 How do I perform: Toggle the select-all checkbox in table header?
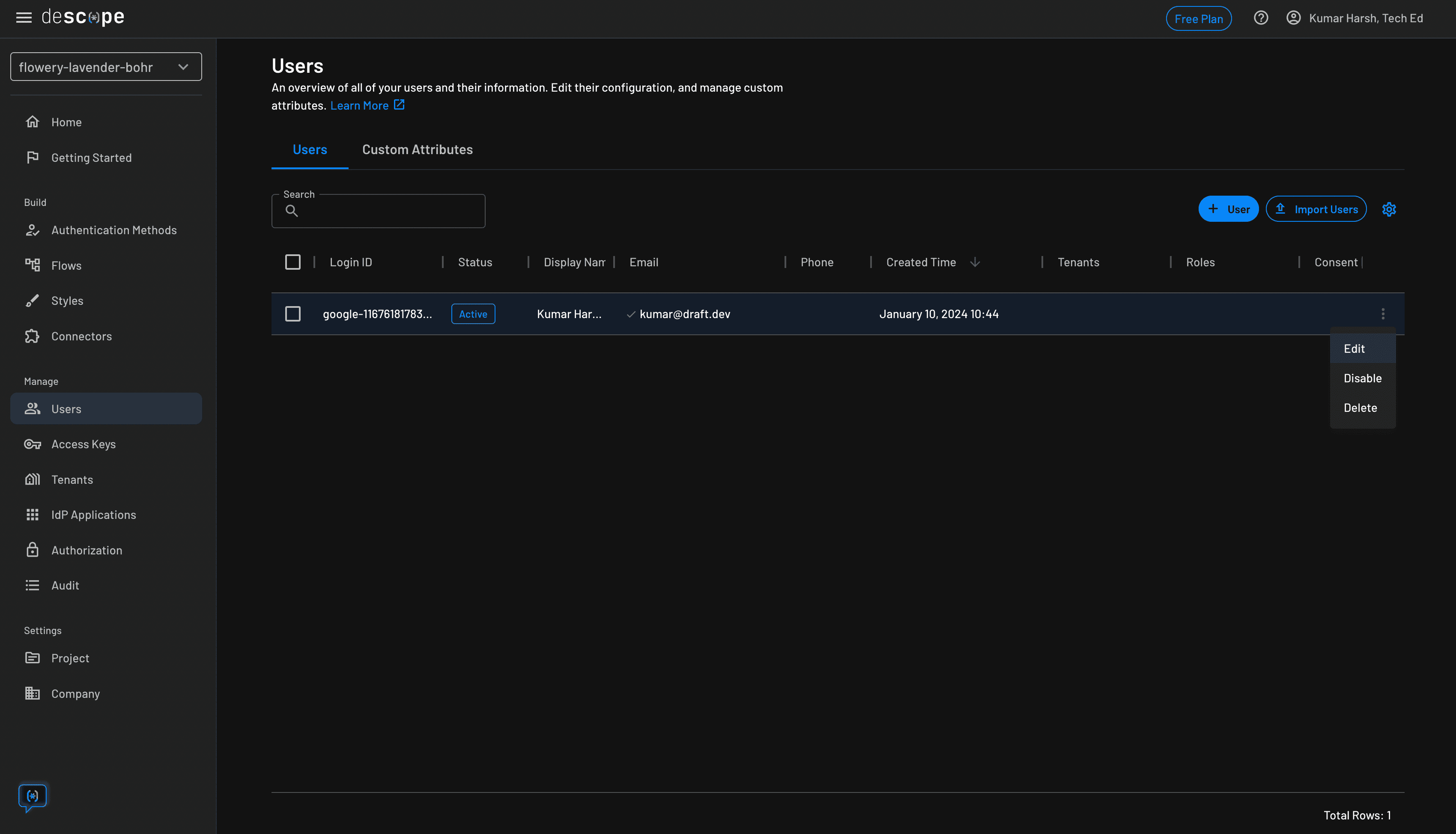292,262
